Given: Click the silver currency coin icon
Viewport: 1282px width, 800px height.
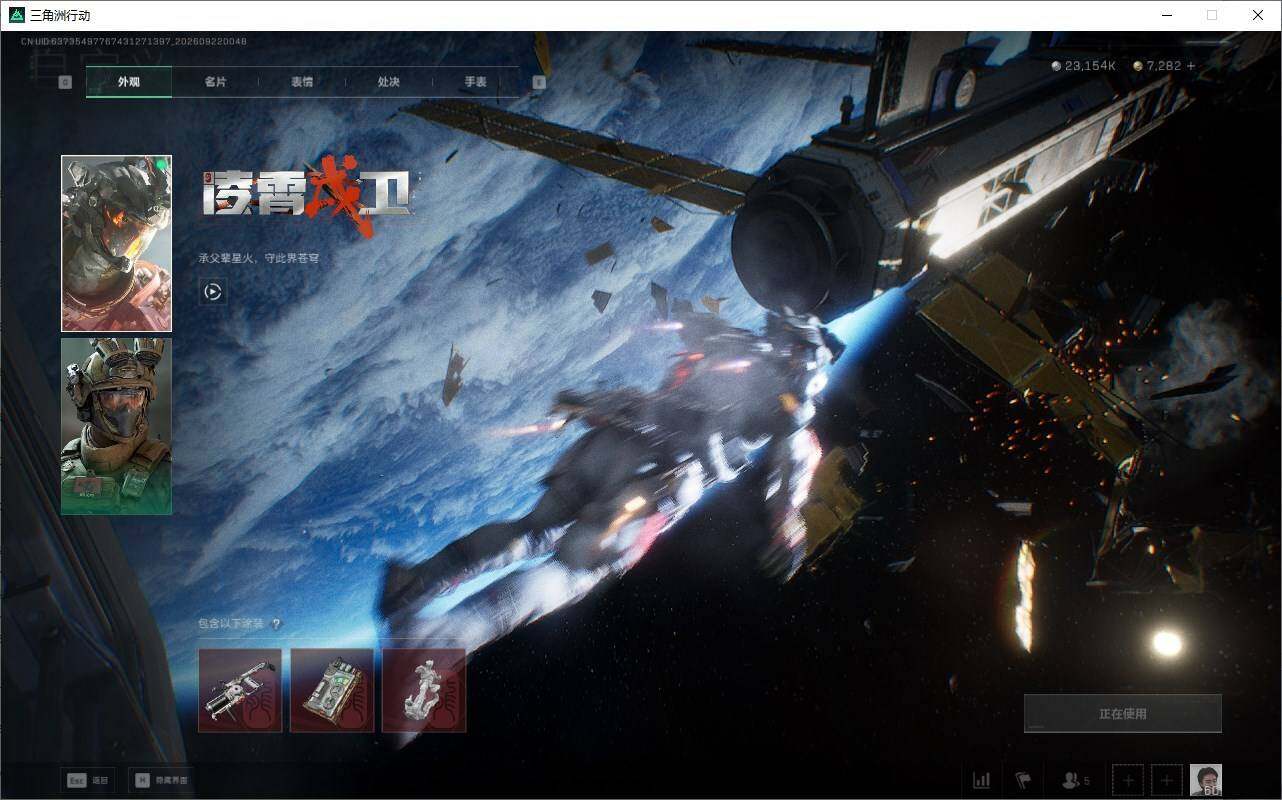Looking at the screenshot, I should (1057, 66).
